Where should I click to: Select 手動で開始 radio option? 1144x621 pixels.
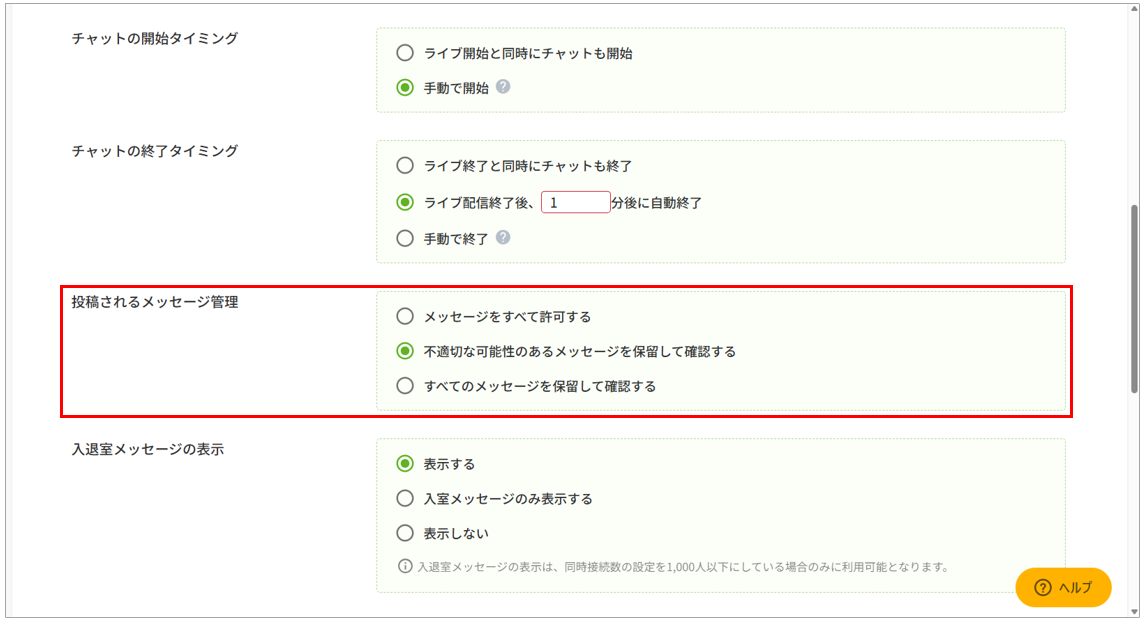pyautogui.click(x=405, y=88)
